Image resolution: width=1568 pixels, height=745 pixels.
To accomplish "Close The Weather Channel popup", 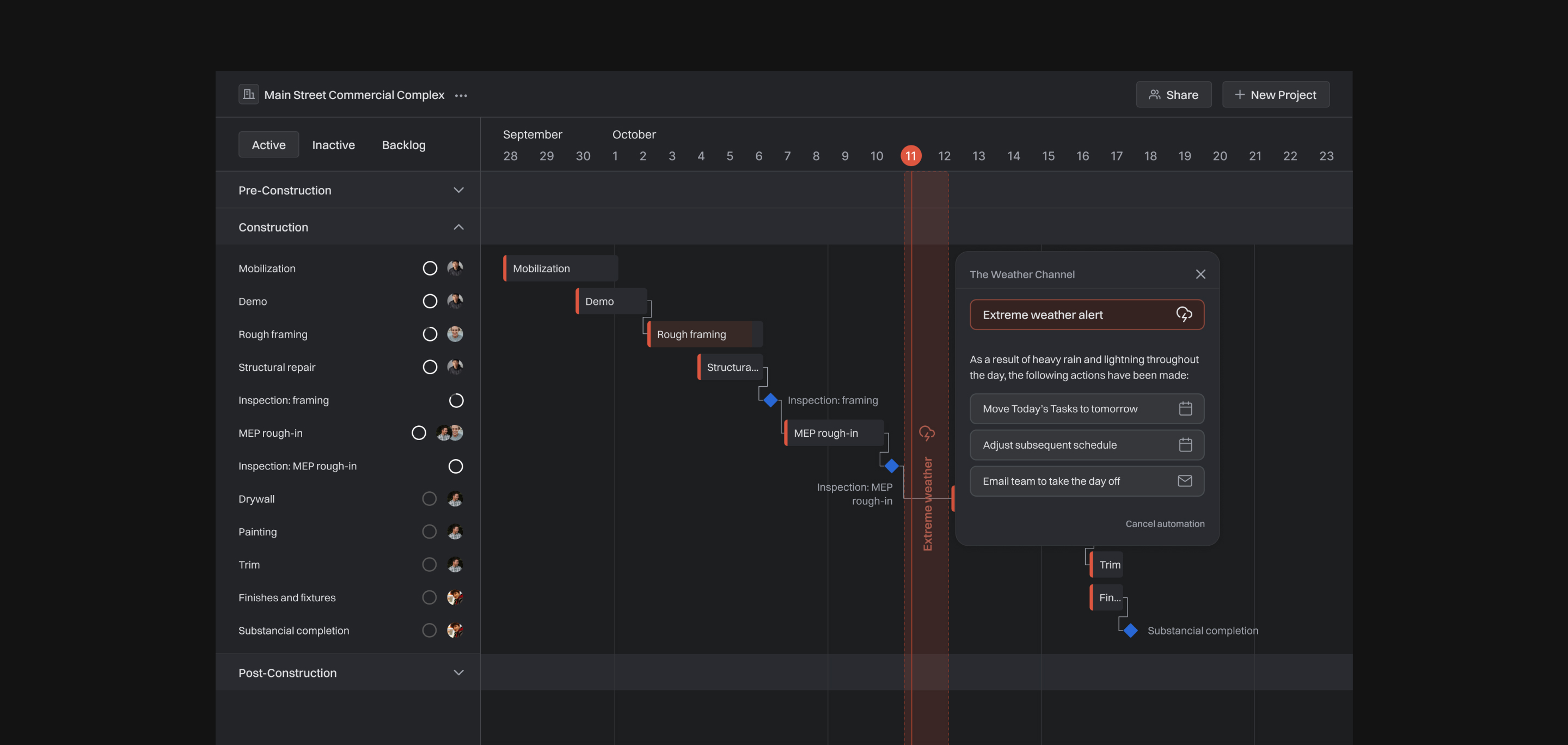I will pos(1200,274).
